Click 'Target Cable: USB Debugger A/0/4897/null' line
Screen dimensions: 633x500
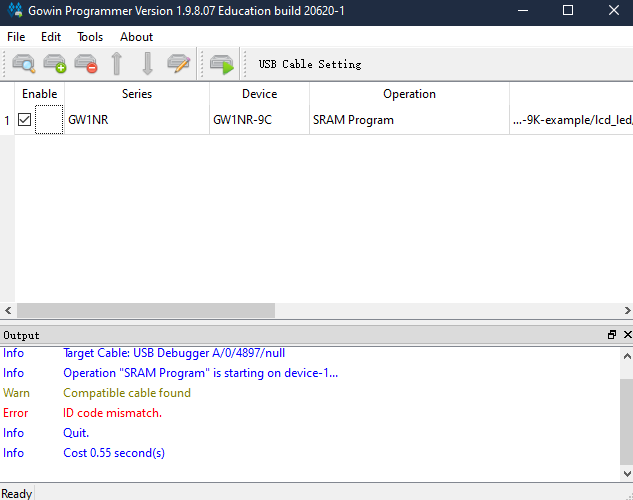[x=174, y=353]
